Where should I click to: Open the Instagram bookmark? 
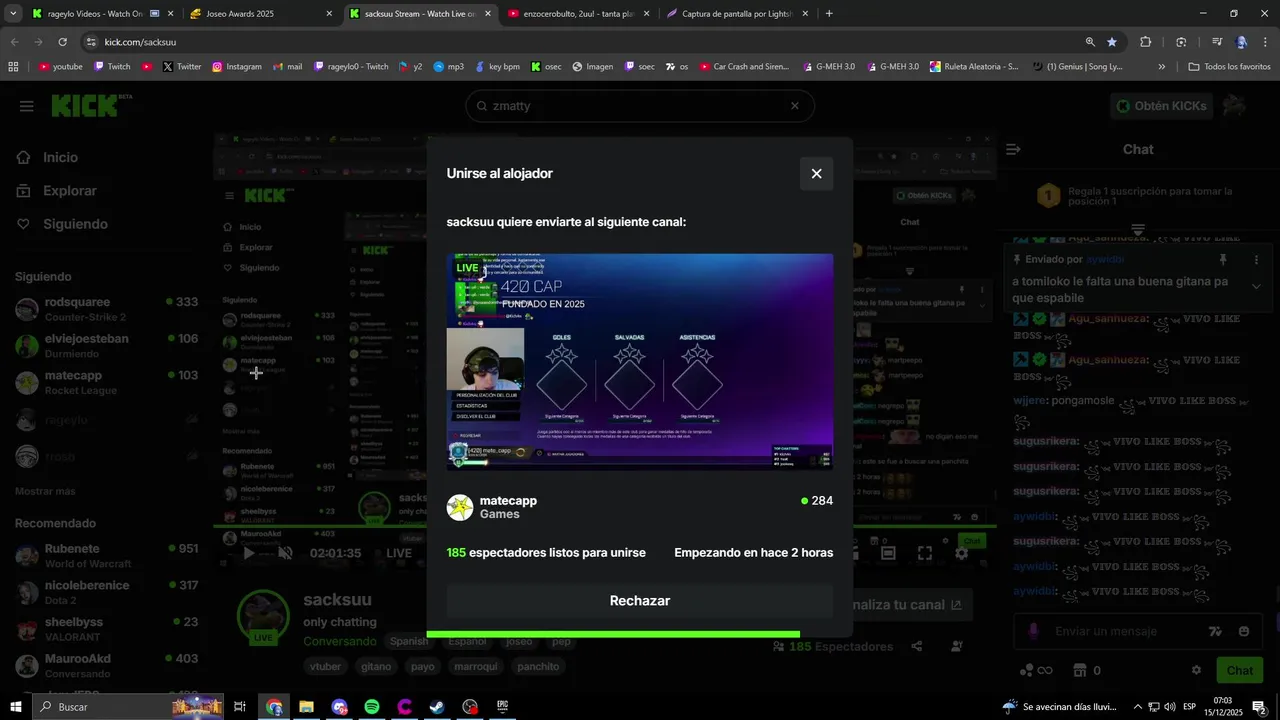(237, 67)
